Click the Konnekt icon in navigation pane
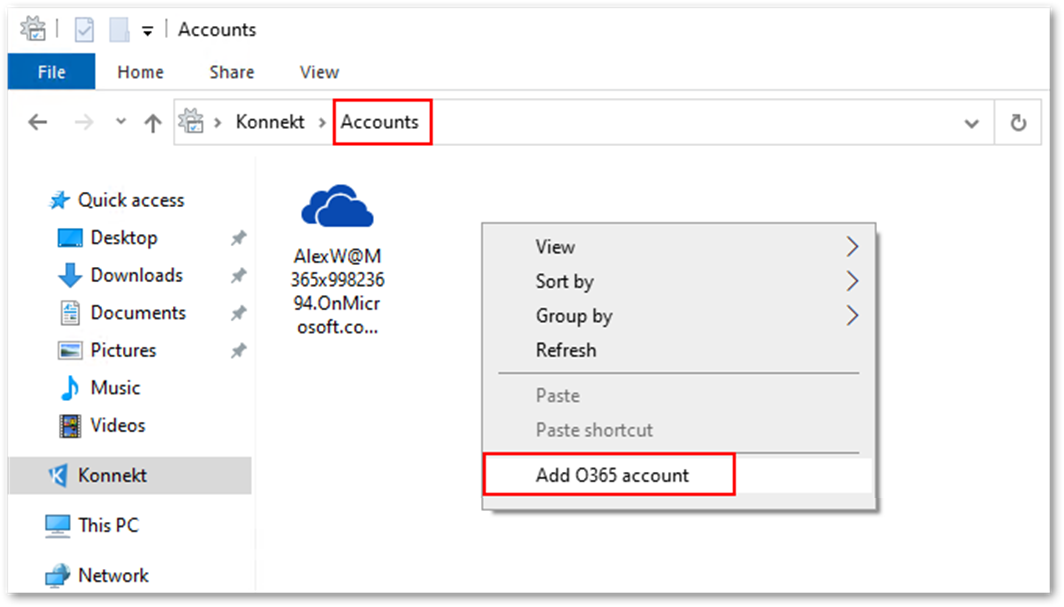Image resolution: width=1064 pixels, height=607 pixels. point(58,475)
